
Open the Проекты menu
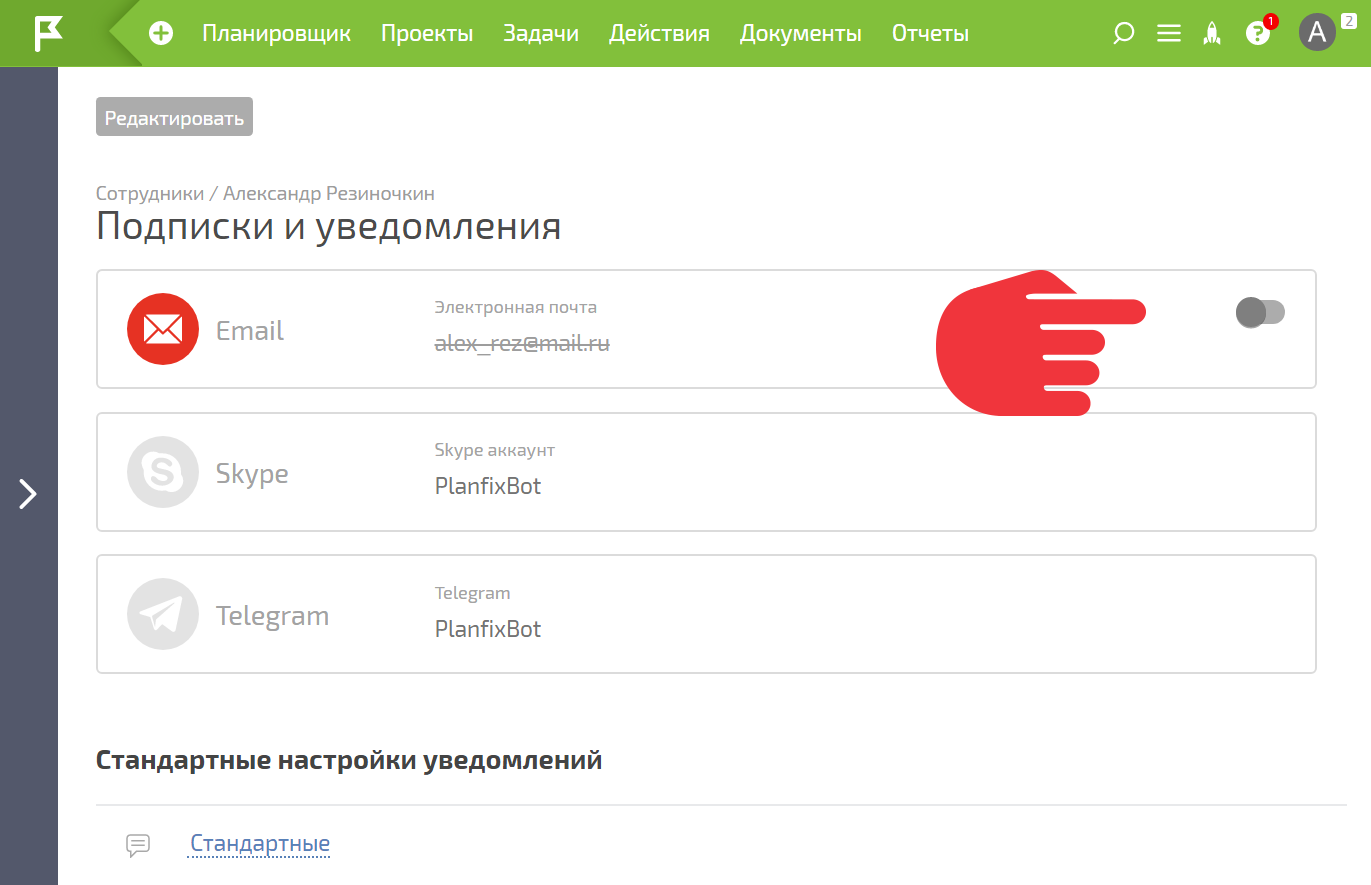[427, 33]
